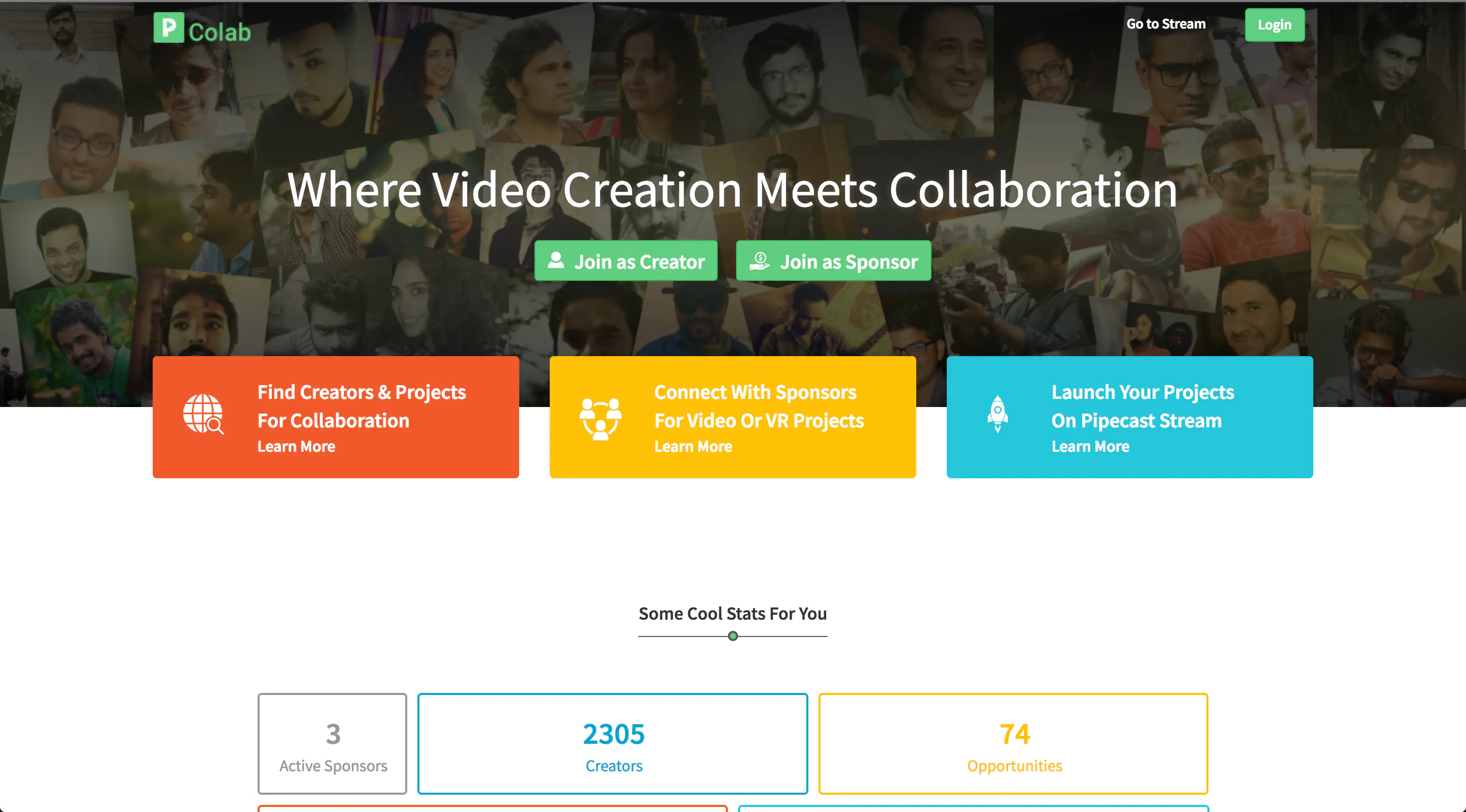
Task: Click the Opportunities label
Action: click(1014, 766)
